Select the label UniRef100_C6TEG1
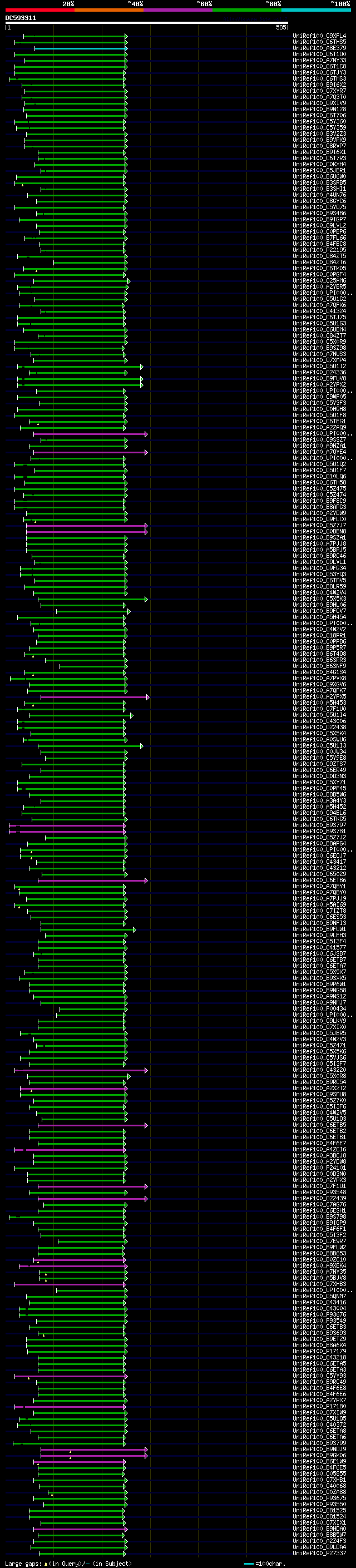The height and width of the screenshot is (1568, 356). click(319, 421)
